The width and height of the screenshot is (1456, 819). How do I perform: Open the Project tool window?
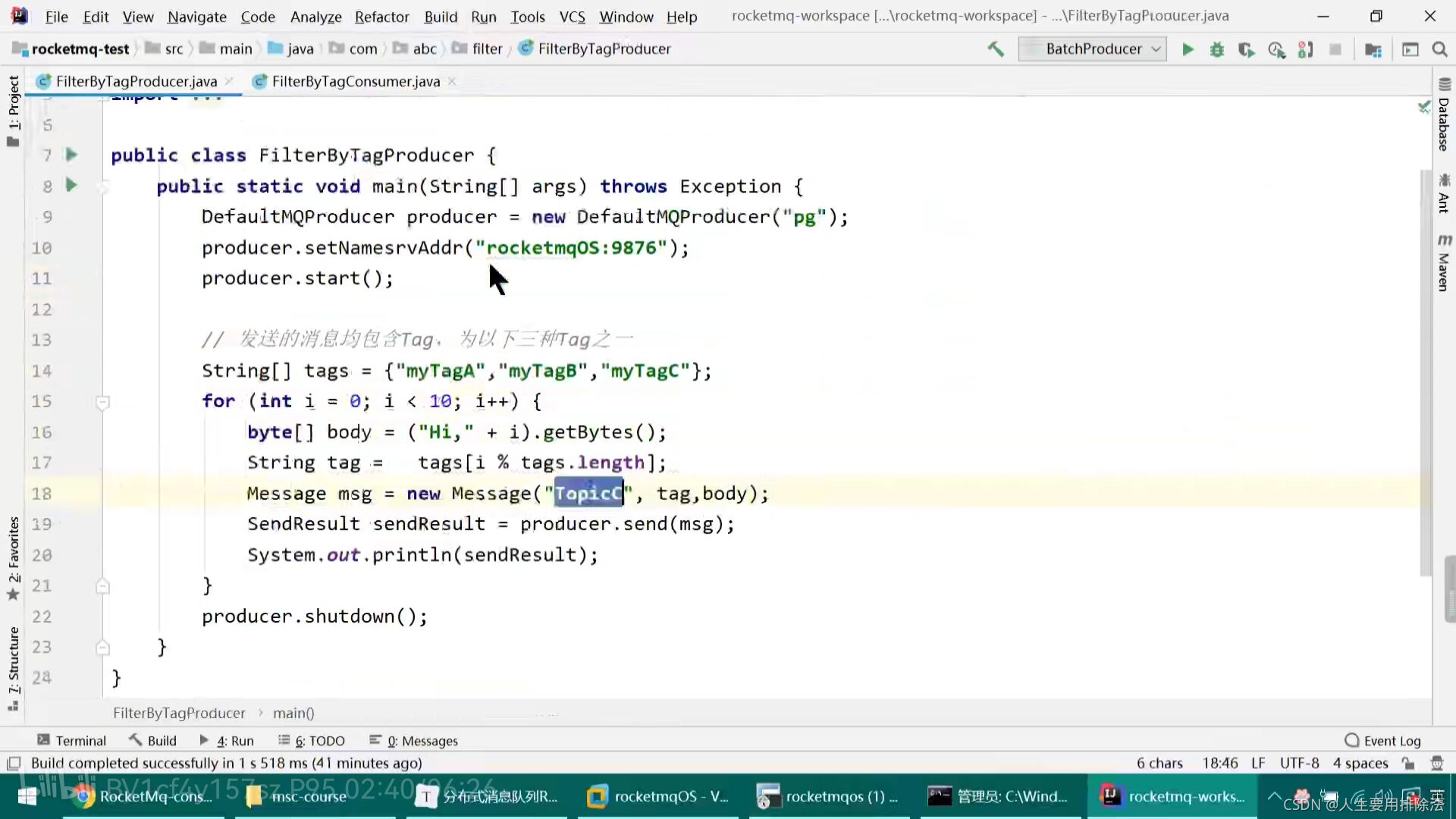(13, 111)
